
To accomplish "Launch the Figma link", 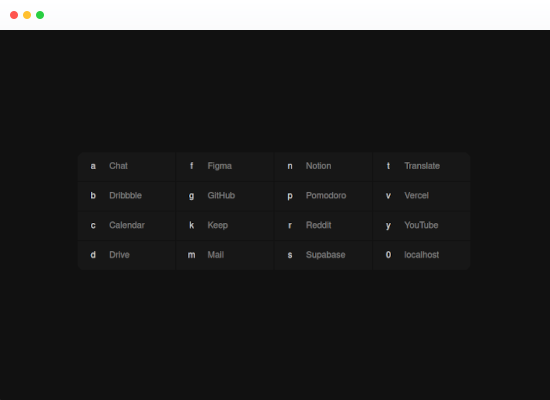I will tap(225, 166).
